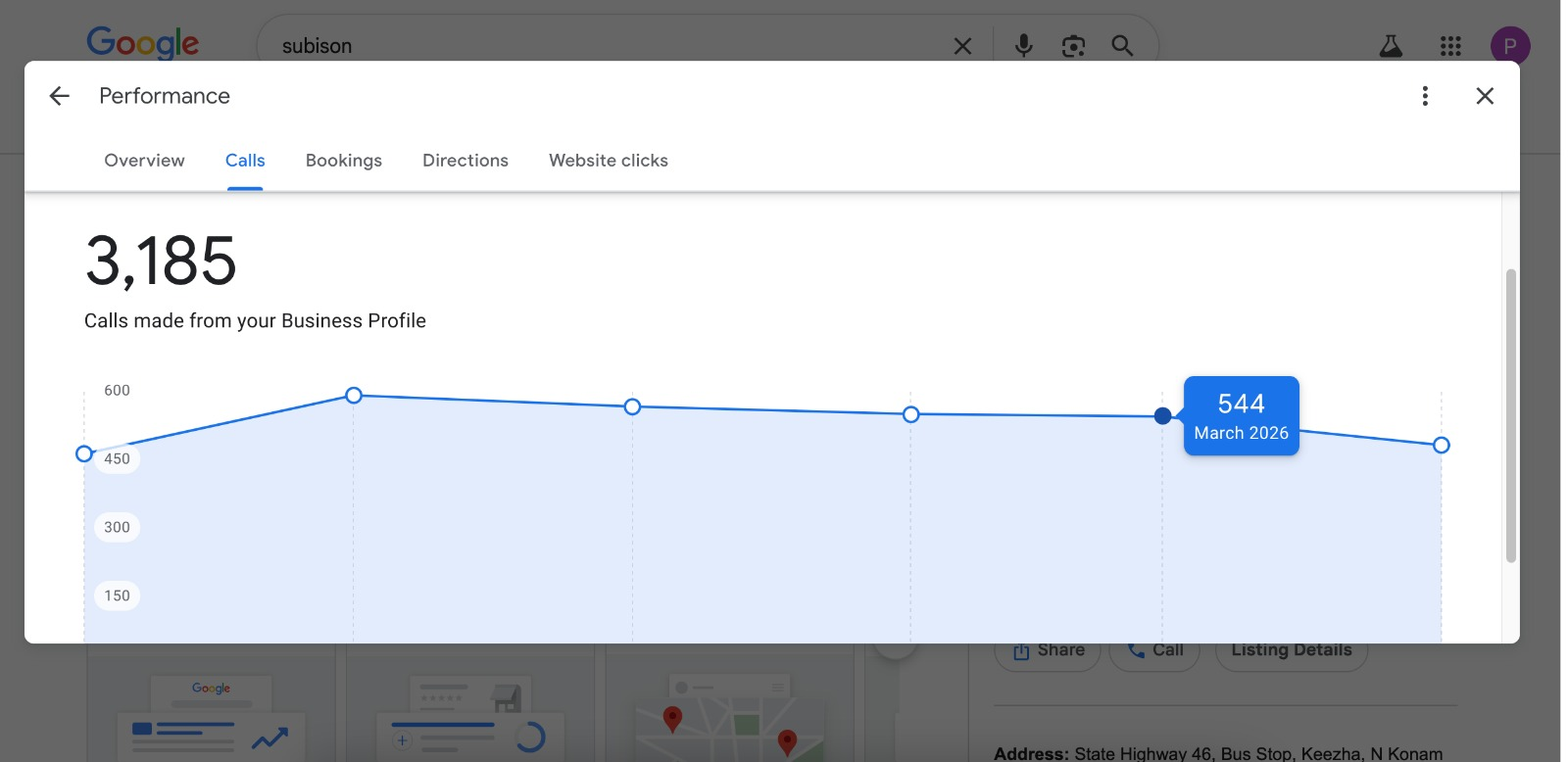
Task: Select the last data point on the chart
Action: click(x=1441, y=446)
